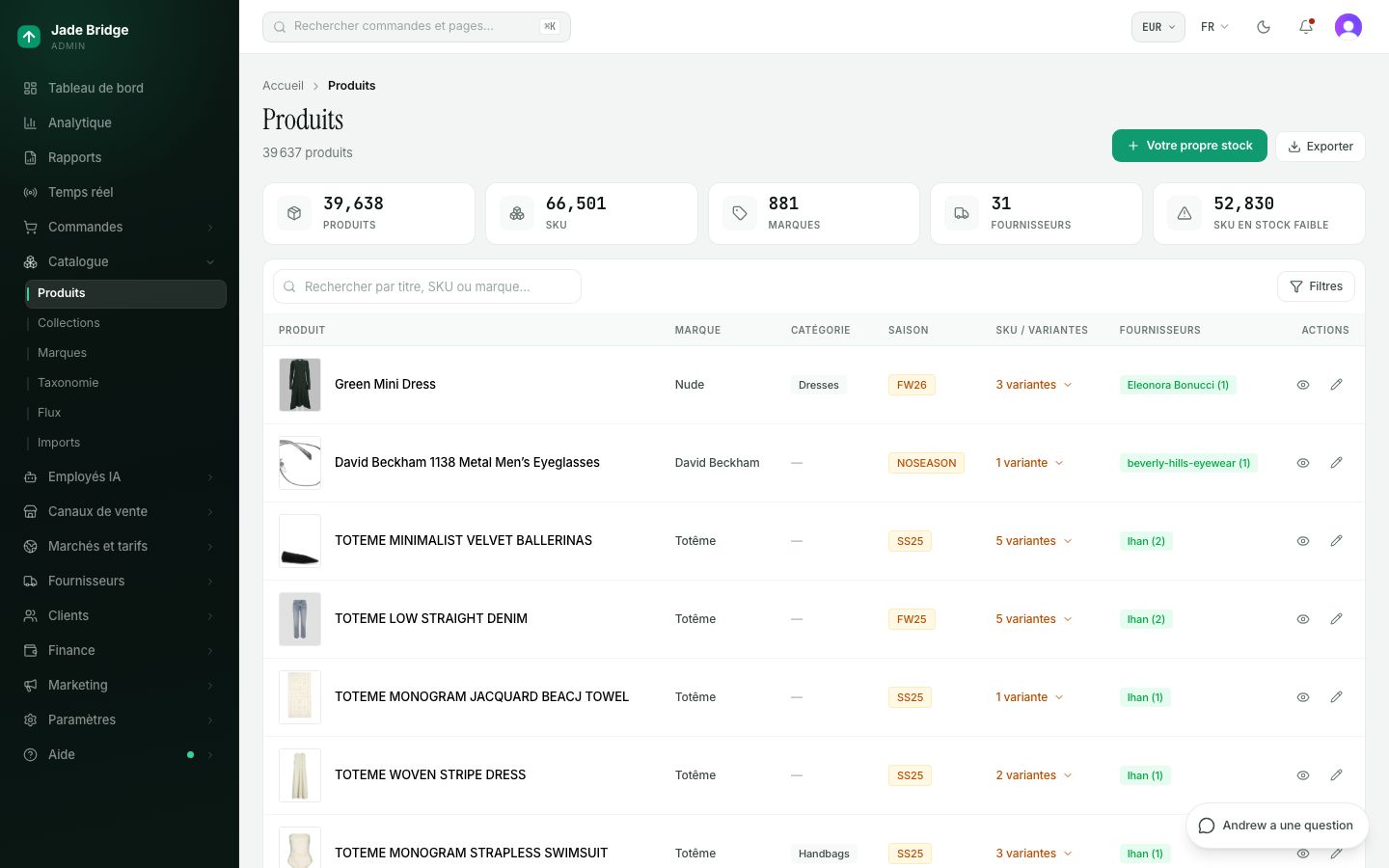Click the Votre propre stock button
This screenshot has width=1389, height=868.
coord(1189,146)
